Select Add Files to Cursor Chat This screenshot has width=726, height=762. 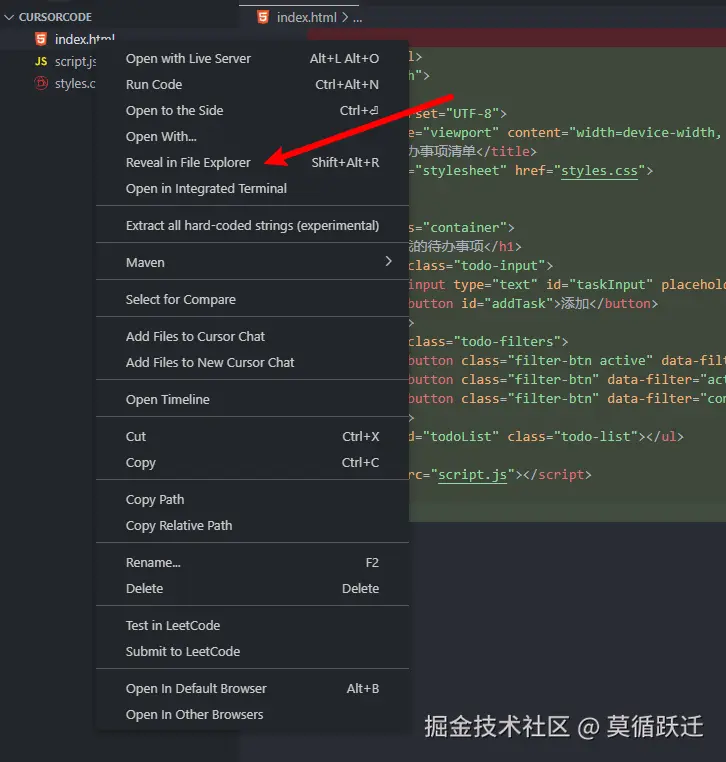pos(252,336)
